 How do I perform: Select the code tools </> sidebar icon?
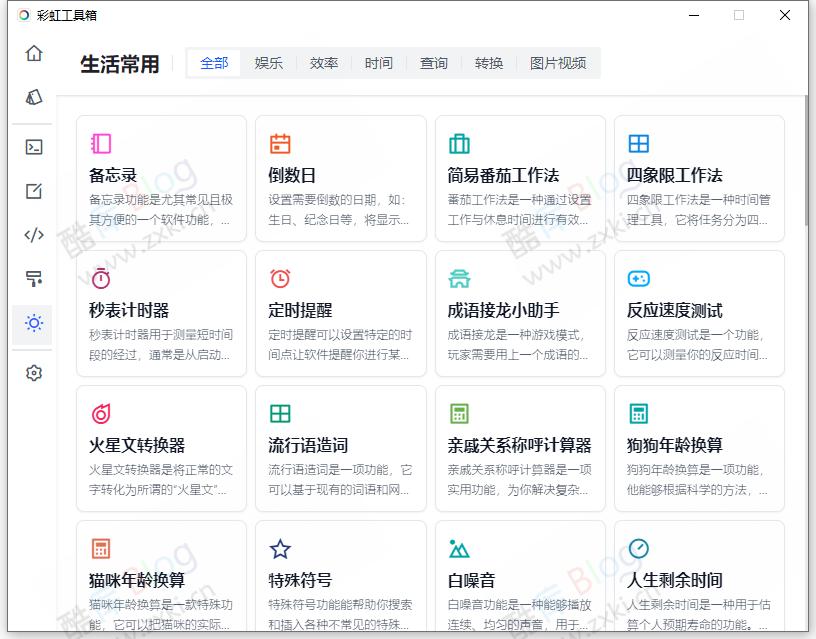pyautogui.click(x=33, y=236)
